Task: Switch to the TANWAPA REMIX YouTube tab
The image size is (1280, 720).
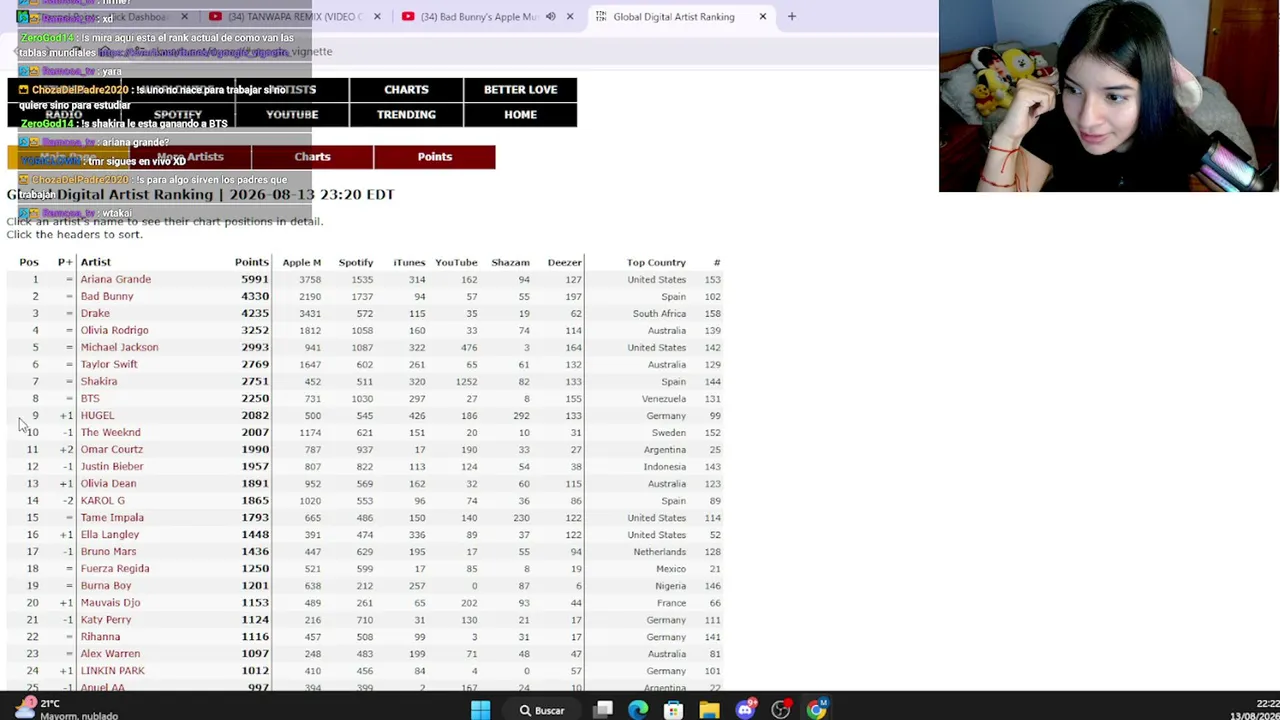Action: tap(295, 16)
